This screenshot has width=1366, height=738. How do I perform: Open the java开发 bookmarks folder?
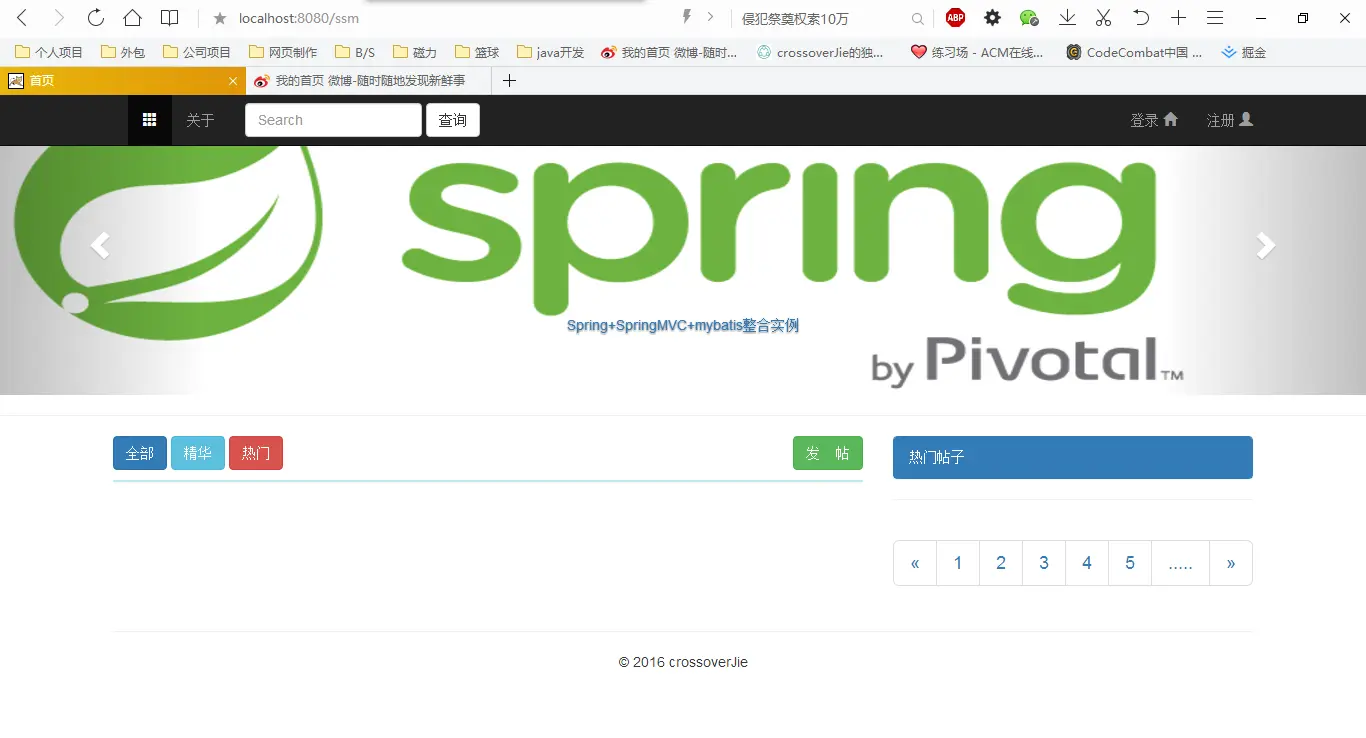551,52
